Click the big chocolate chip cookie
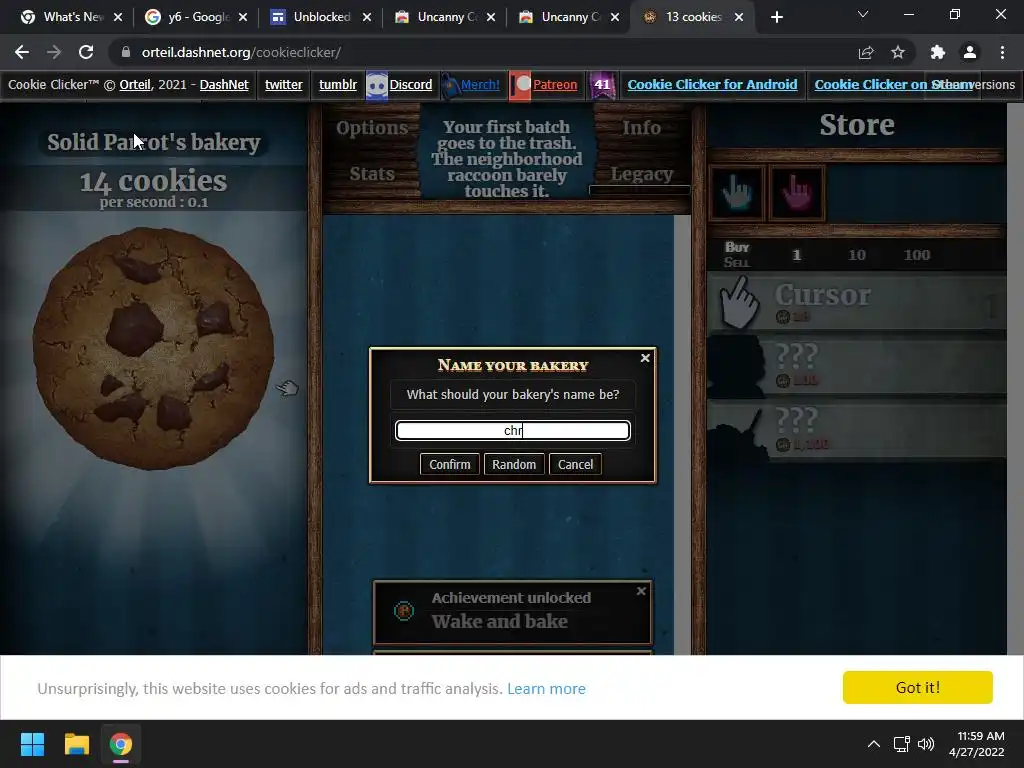1024x768 pixels. 154,348
